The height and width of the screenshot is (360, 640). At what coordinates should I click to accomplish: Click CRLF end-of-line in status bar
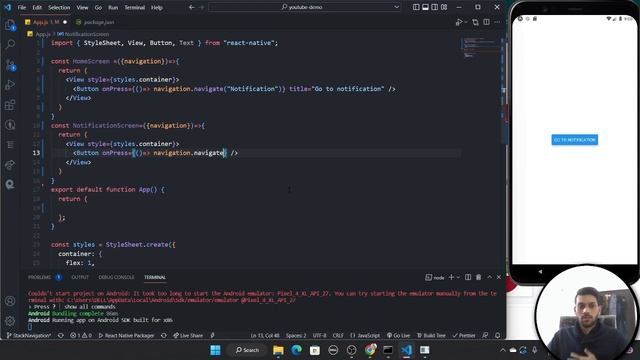tap(338, 336)
